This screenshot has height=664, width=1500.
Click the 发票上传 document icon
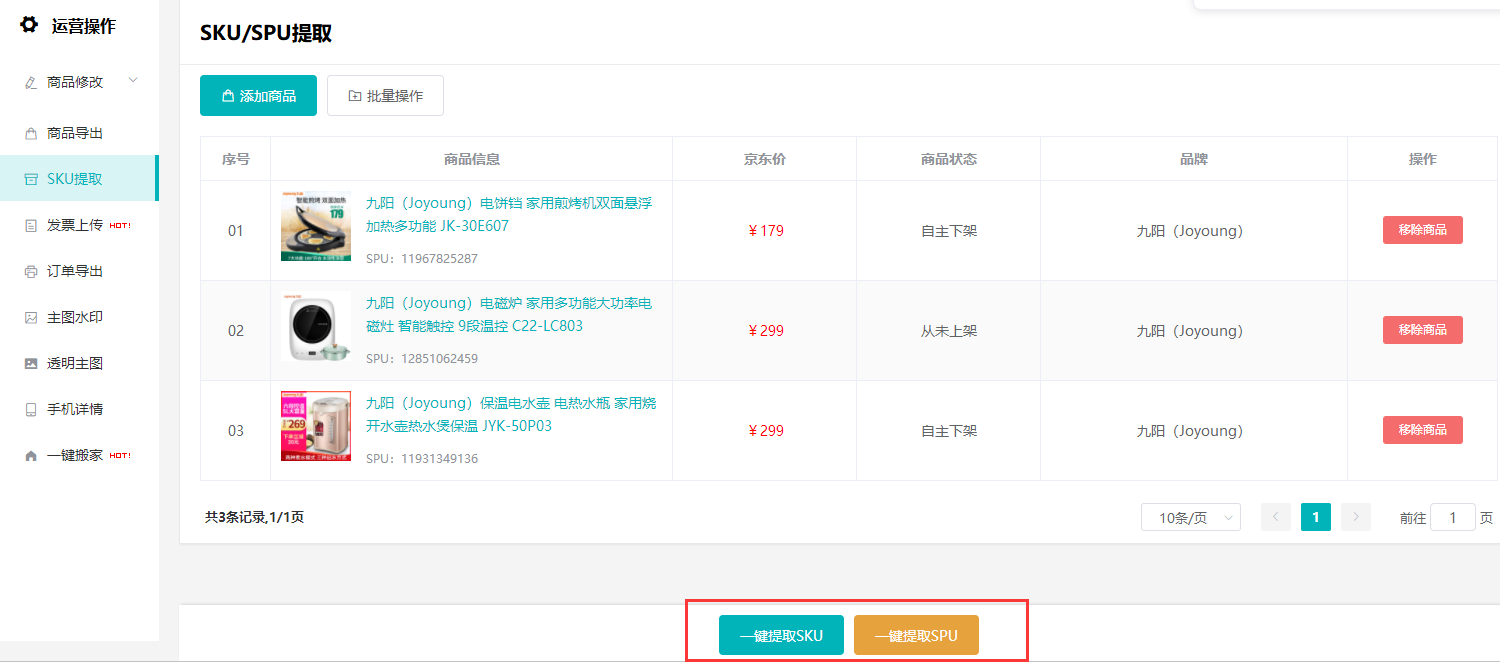point(31,225)
